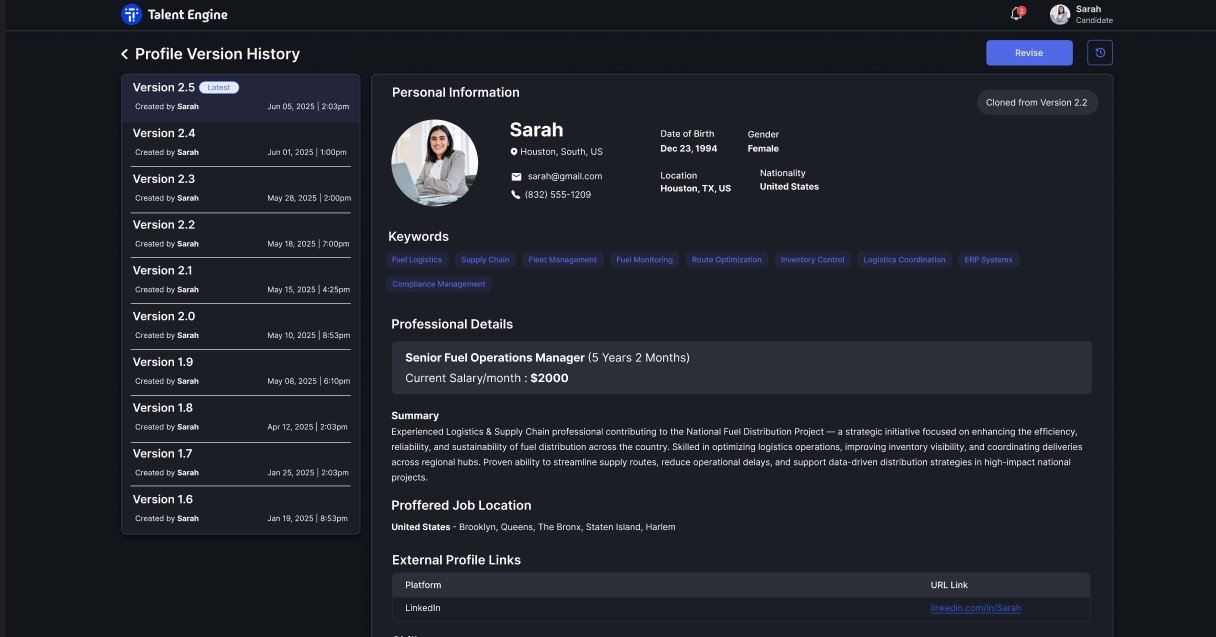
Task: Click the Fuel Logistics keyword tag
Action: click(x=417, y=260)
